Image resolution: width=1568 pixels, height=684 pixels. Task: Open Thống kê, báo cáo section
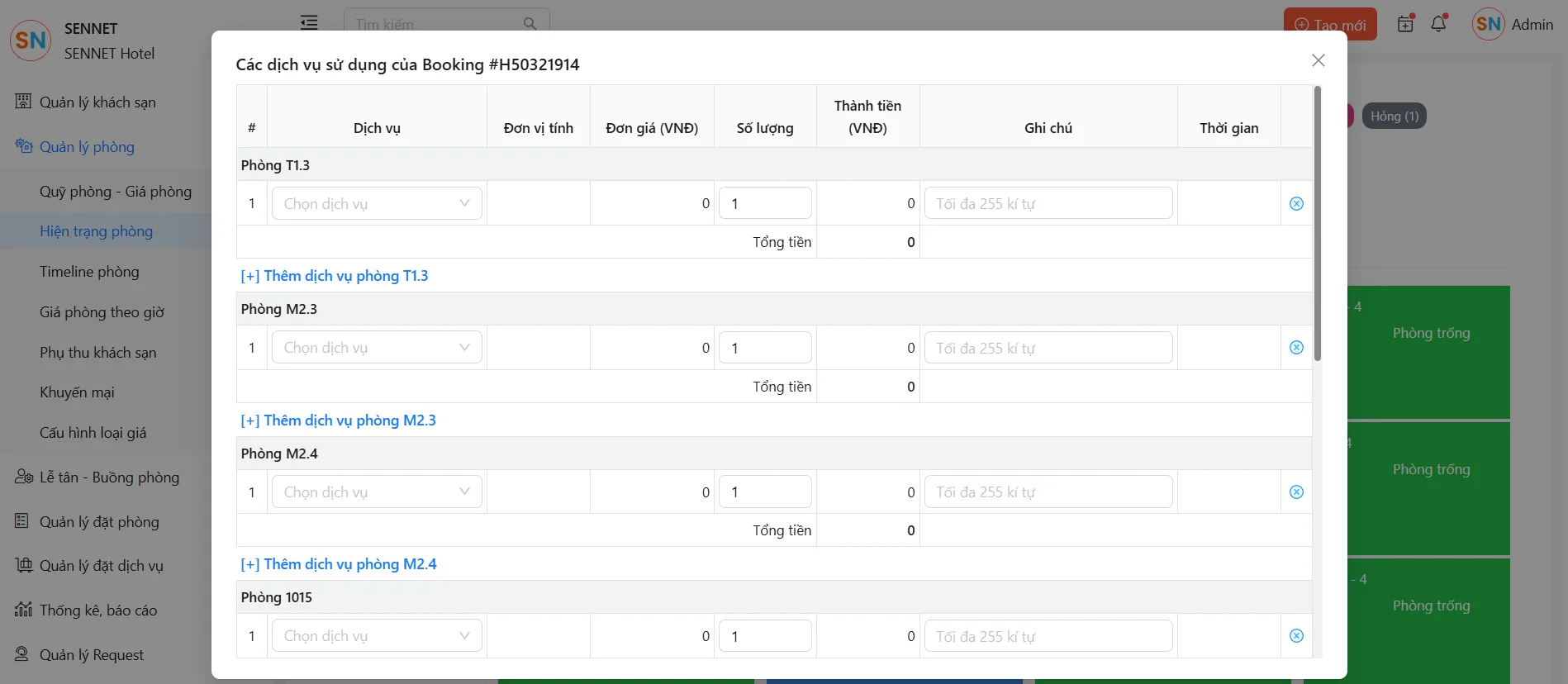(x=97, y=610)
